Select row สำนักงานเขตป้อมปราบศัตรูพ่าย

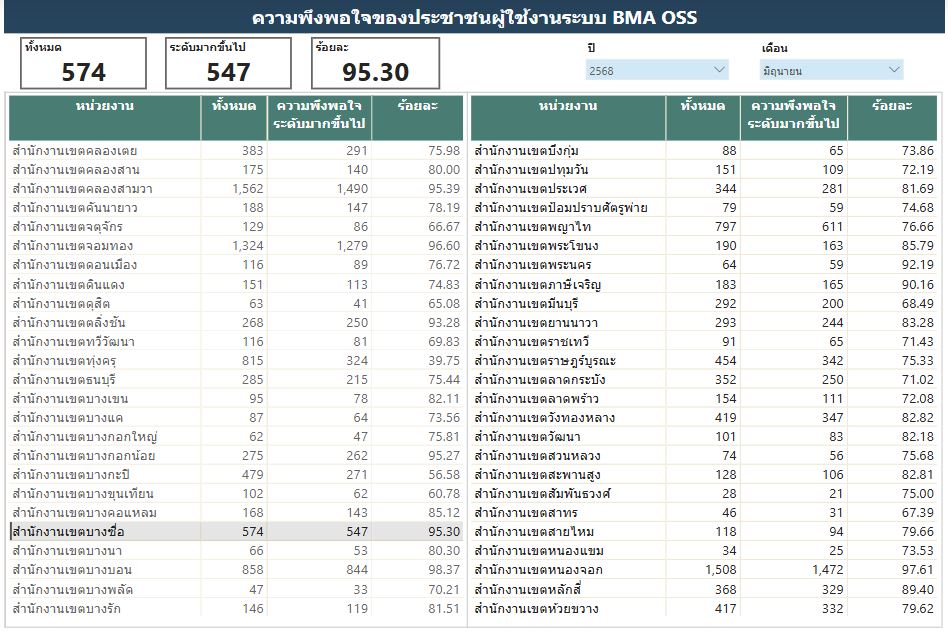coord(704,207)
